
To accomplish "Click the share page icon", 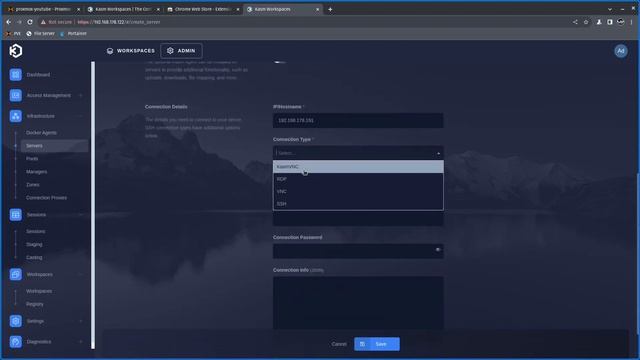I will click(575, 22).
